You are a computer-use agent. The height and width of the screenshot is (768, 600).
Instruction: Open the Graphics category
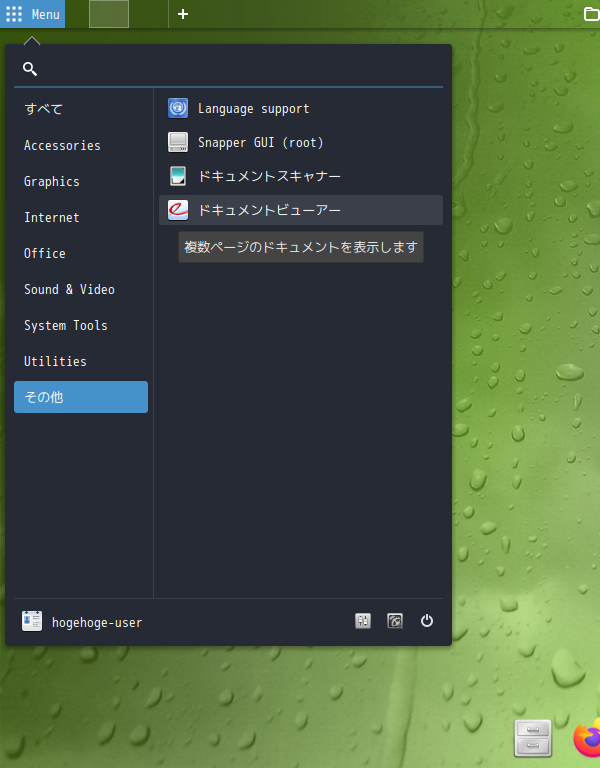pyautogui.click(x=81, y=181)
